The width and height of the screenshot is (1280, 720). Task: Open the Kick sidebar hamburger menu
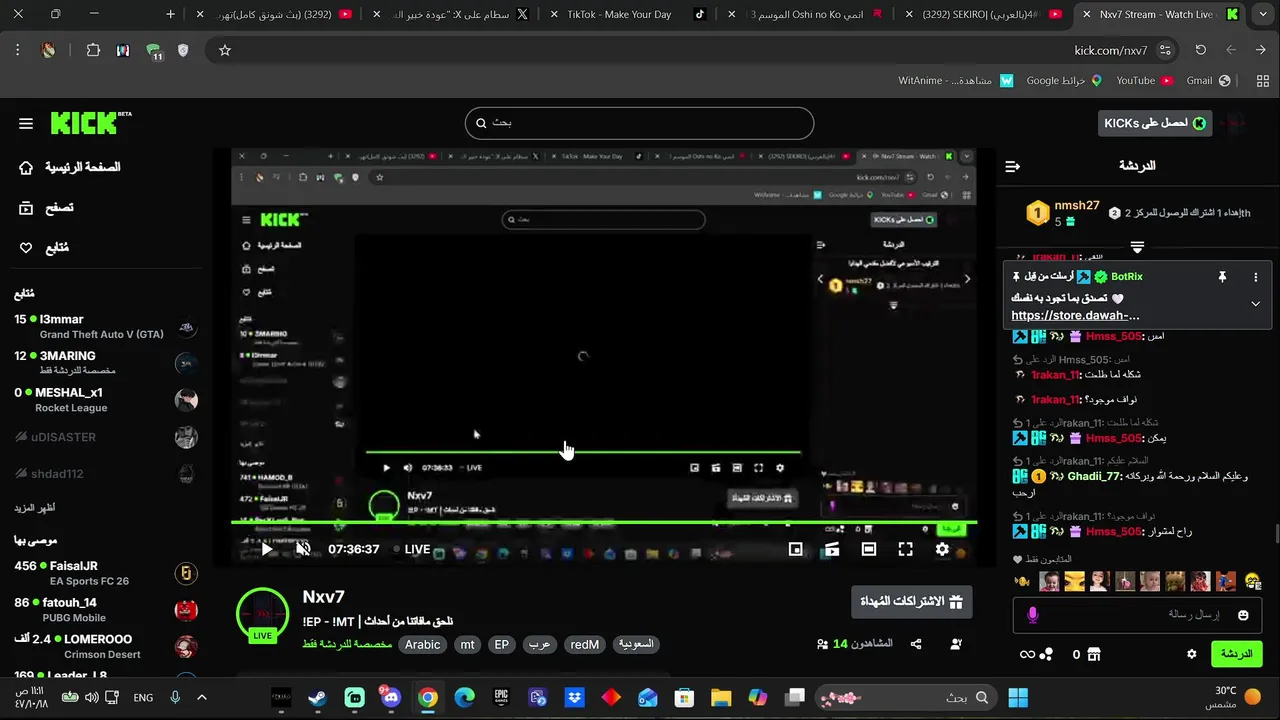[x=26, y=124]
